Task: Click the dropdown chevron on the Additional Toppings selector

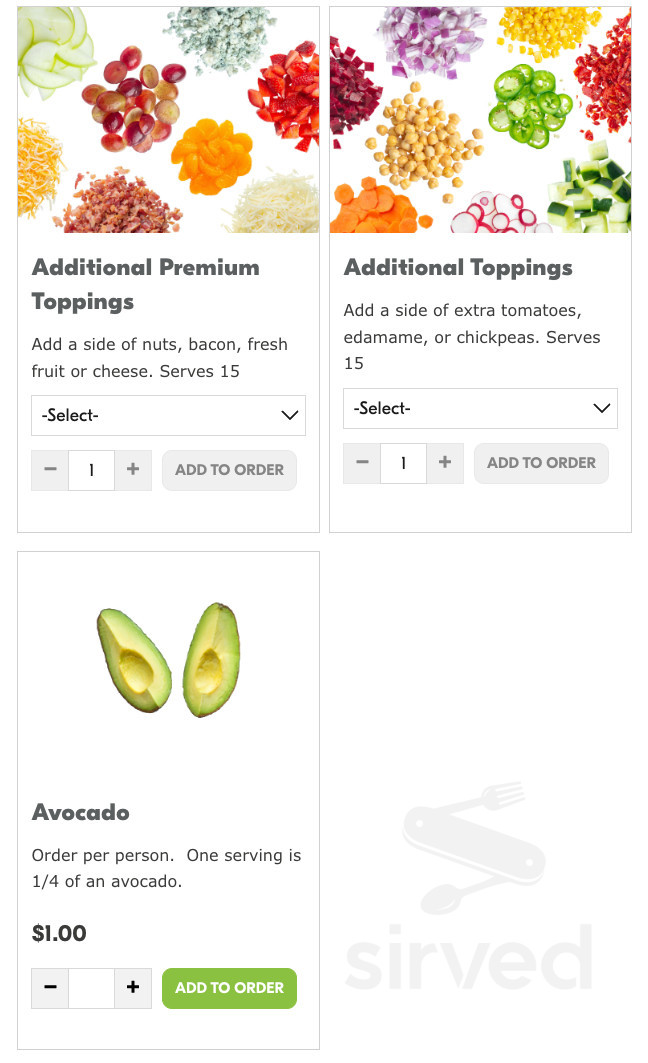Action: click(601, 408)
